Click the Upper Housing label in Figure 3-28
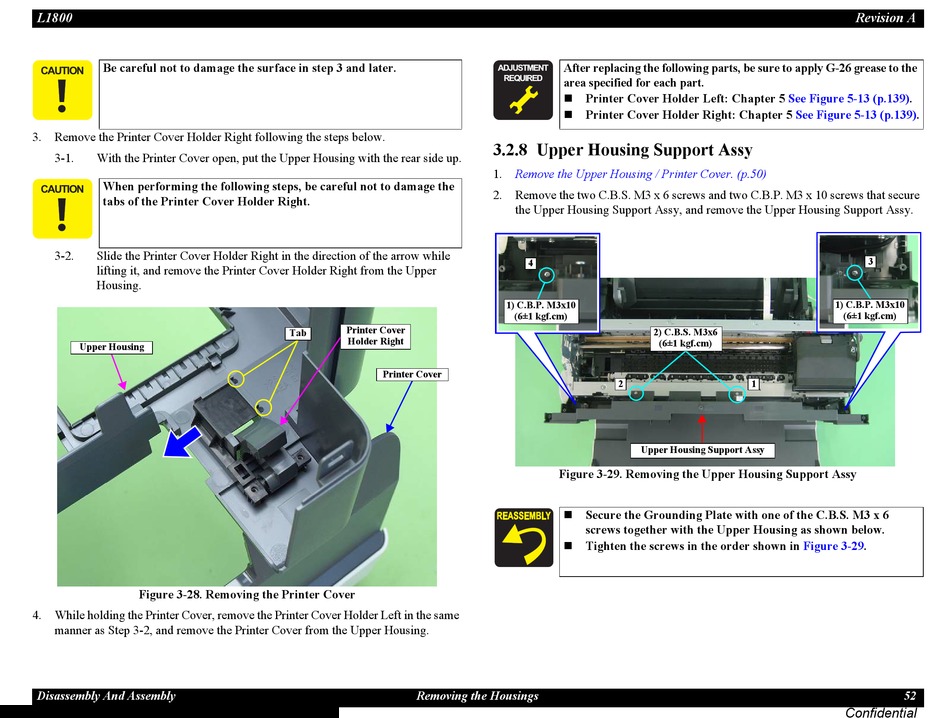This screenshot has width=950, height=718. click(x=111, y=347)
